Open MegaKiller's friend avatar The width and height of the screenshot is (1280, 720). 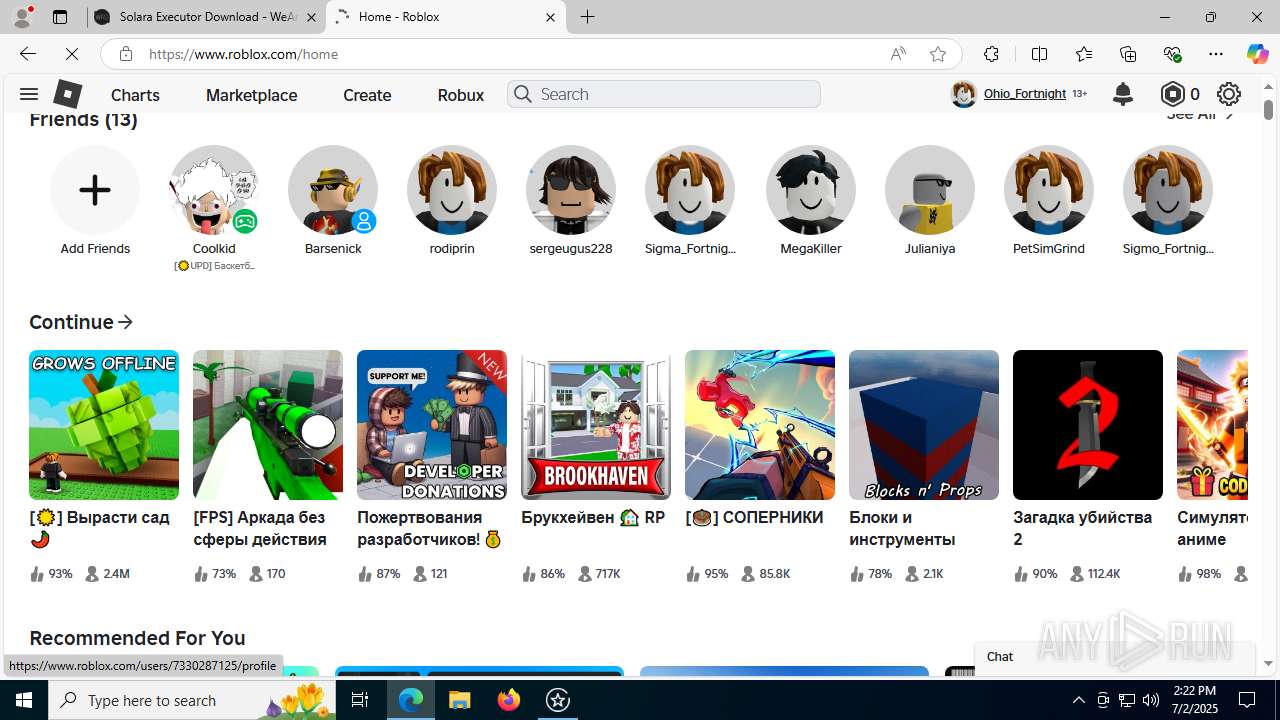coord(811,190)
